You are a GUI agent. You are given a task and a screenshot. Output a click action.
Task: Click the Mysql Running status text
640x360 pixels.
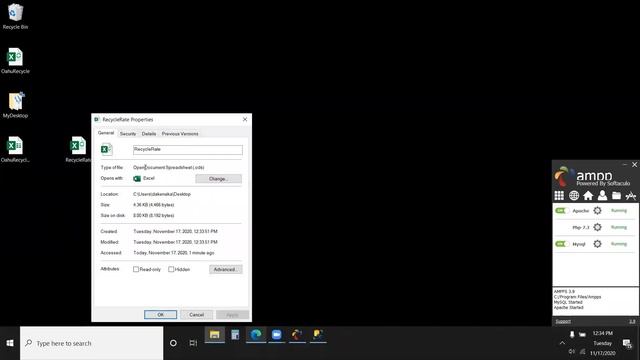619,244
